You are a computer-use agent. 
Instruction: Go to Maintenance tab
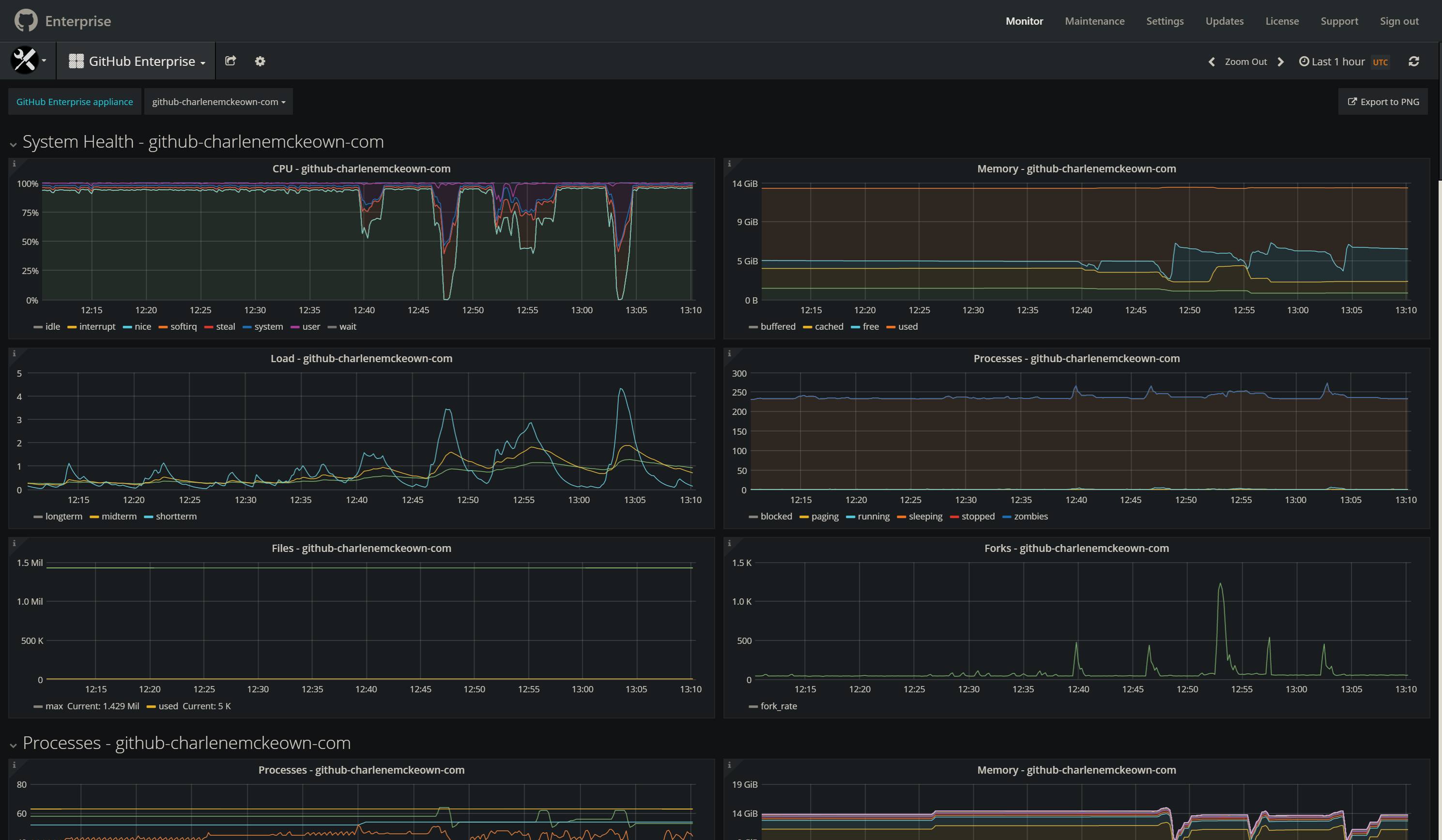click(1095, 21)
